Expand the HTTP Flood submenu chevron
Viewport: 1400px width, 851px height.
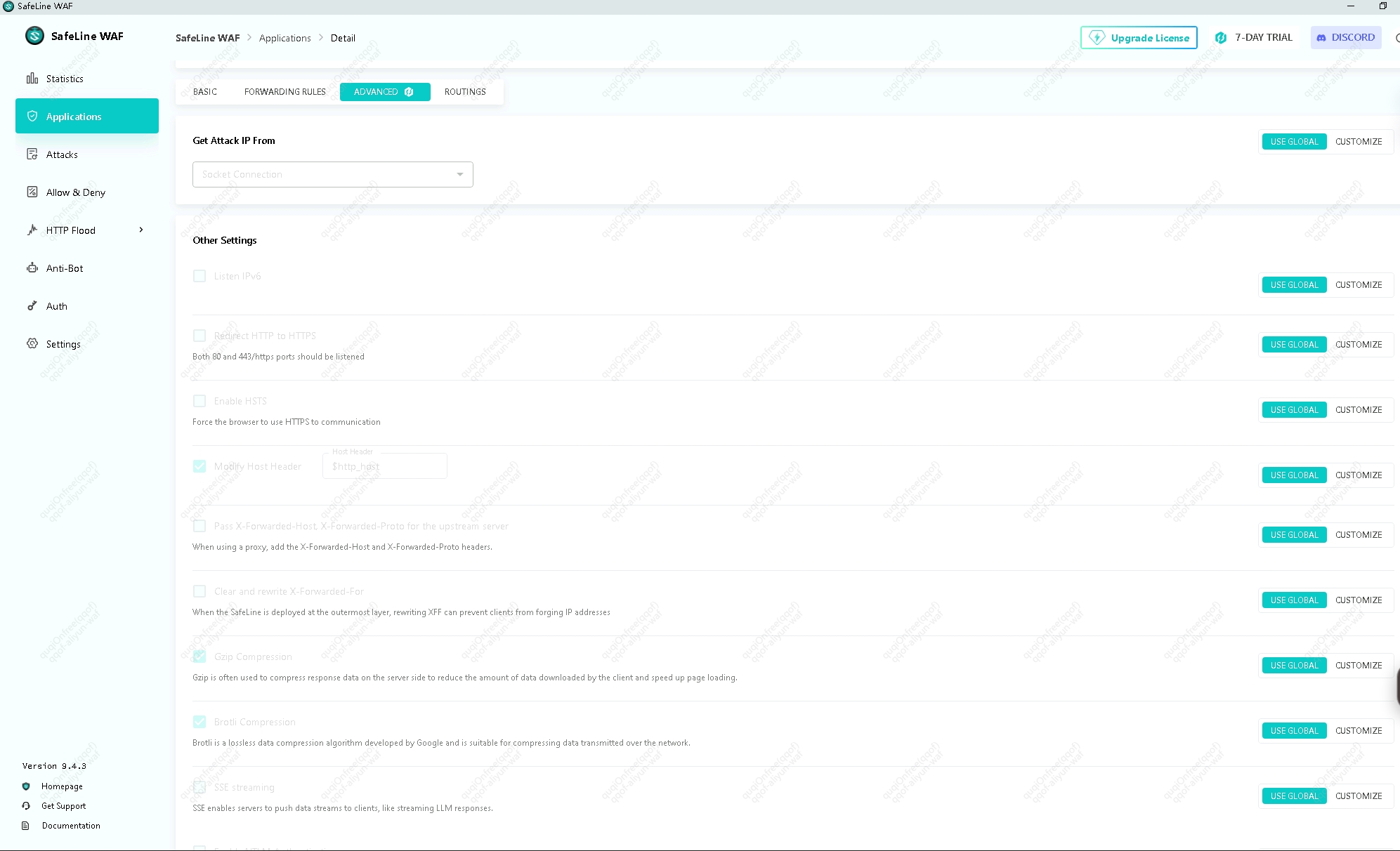point(141,230)
